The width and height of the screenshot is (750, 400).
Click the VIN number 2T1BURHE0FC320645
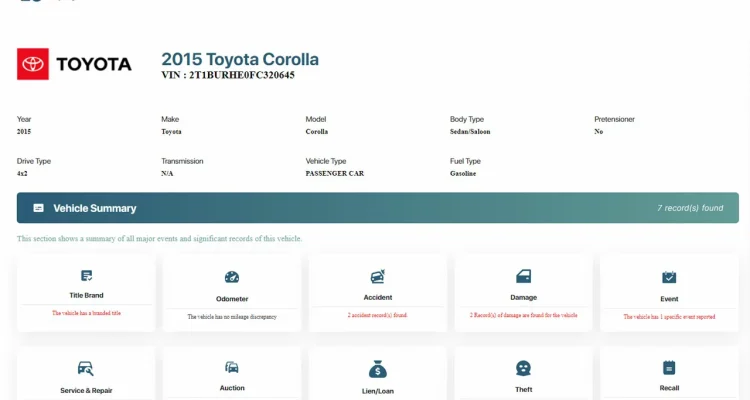(x=242, y=75)
